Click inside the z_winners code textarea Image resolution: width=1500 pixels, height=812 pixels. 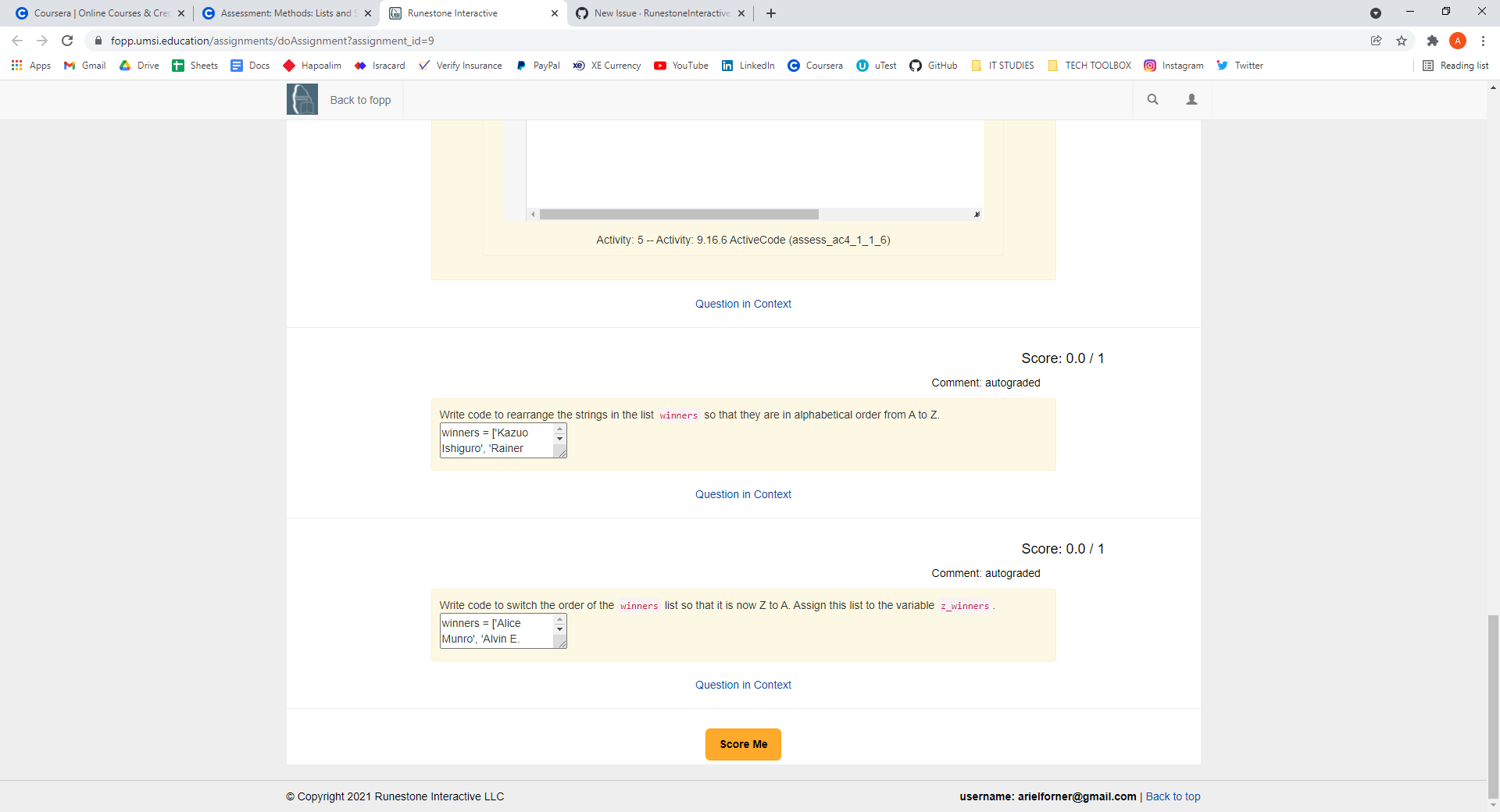tap(496, 631)
